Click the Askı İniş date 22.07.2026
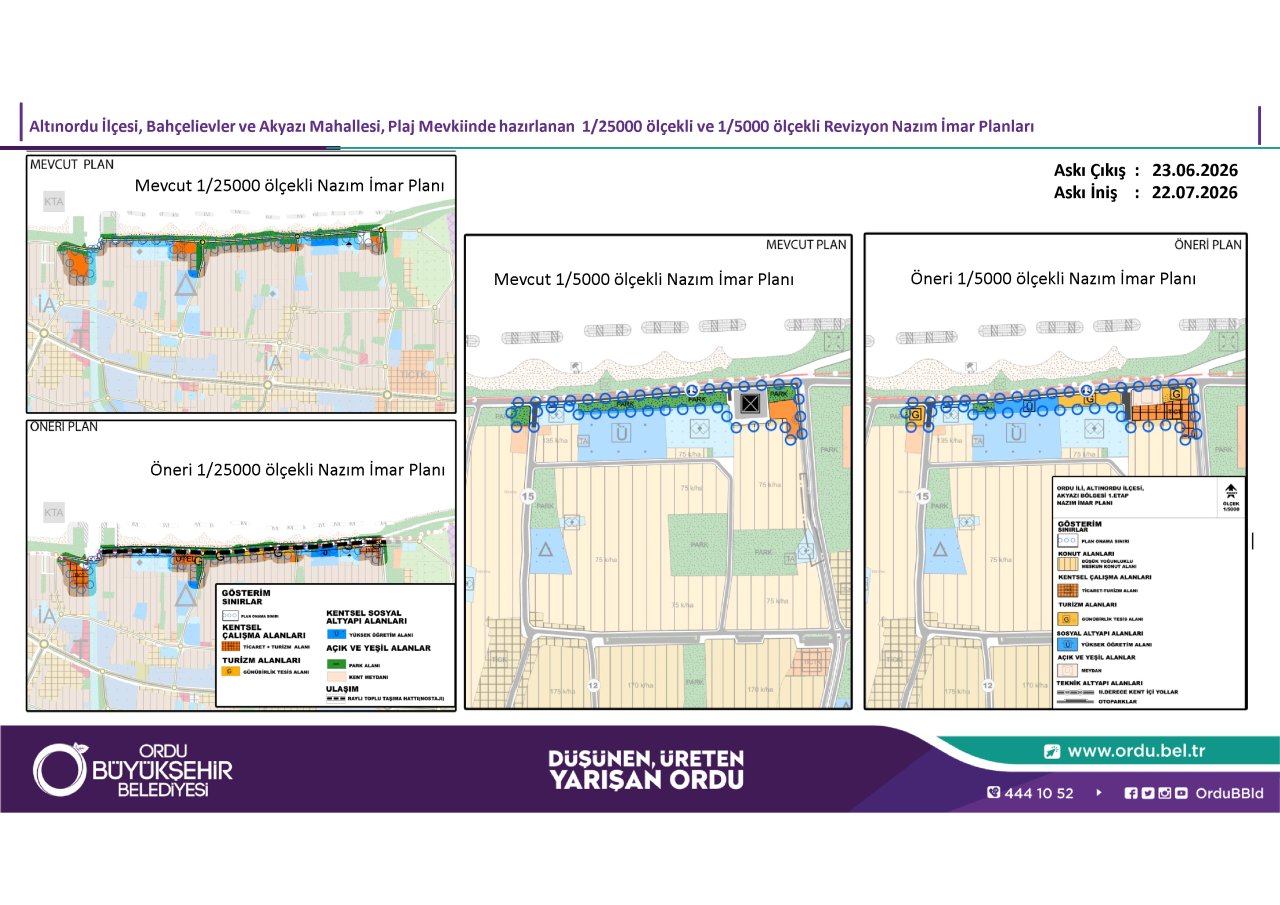This screenshot has height=905, width=1280. click(x=1194, y=192)
